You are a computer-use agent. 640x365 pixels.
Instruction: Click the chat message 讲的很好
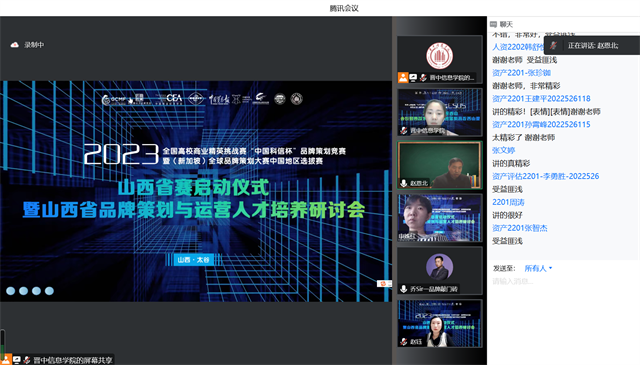(507, 215)
